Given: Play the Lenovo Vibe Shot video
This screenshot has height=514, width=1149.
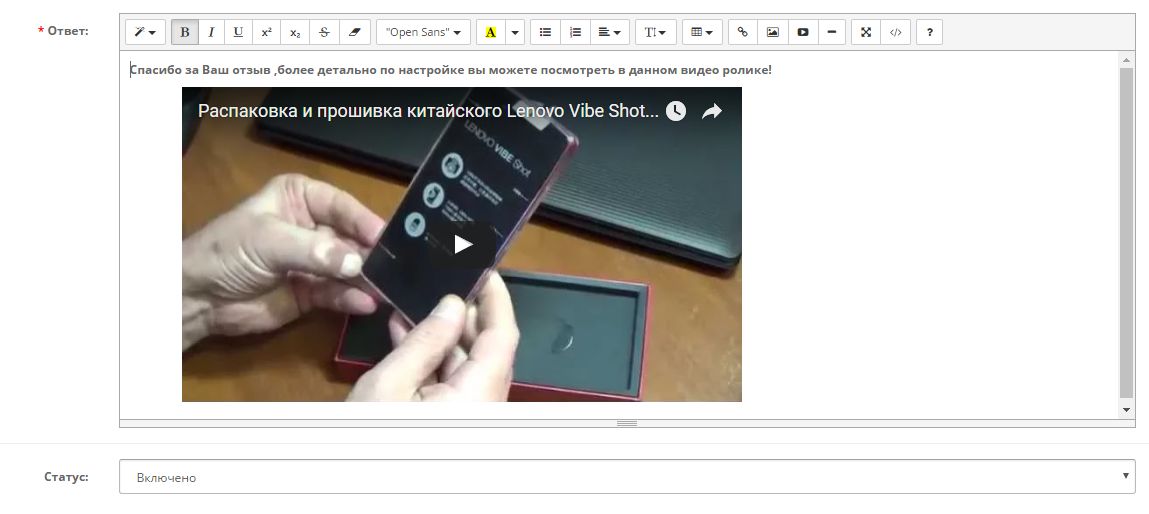Looking at the screenshot, I should click(x=462, y=244).
